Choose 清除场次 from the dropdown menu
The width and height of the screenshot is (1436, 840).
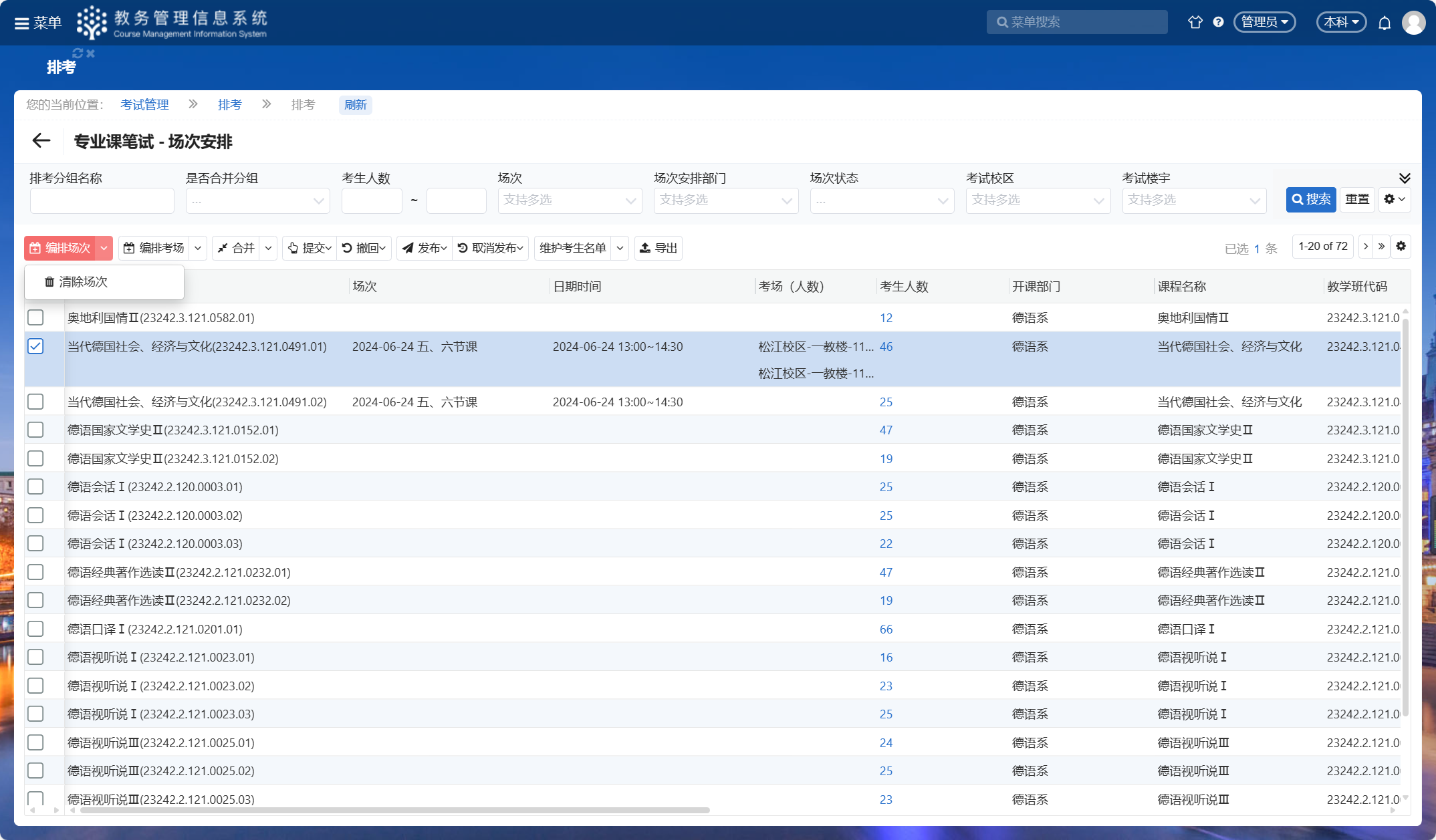click(x=83, y=282)
